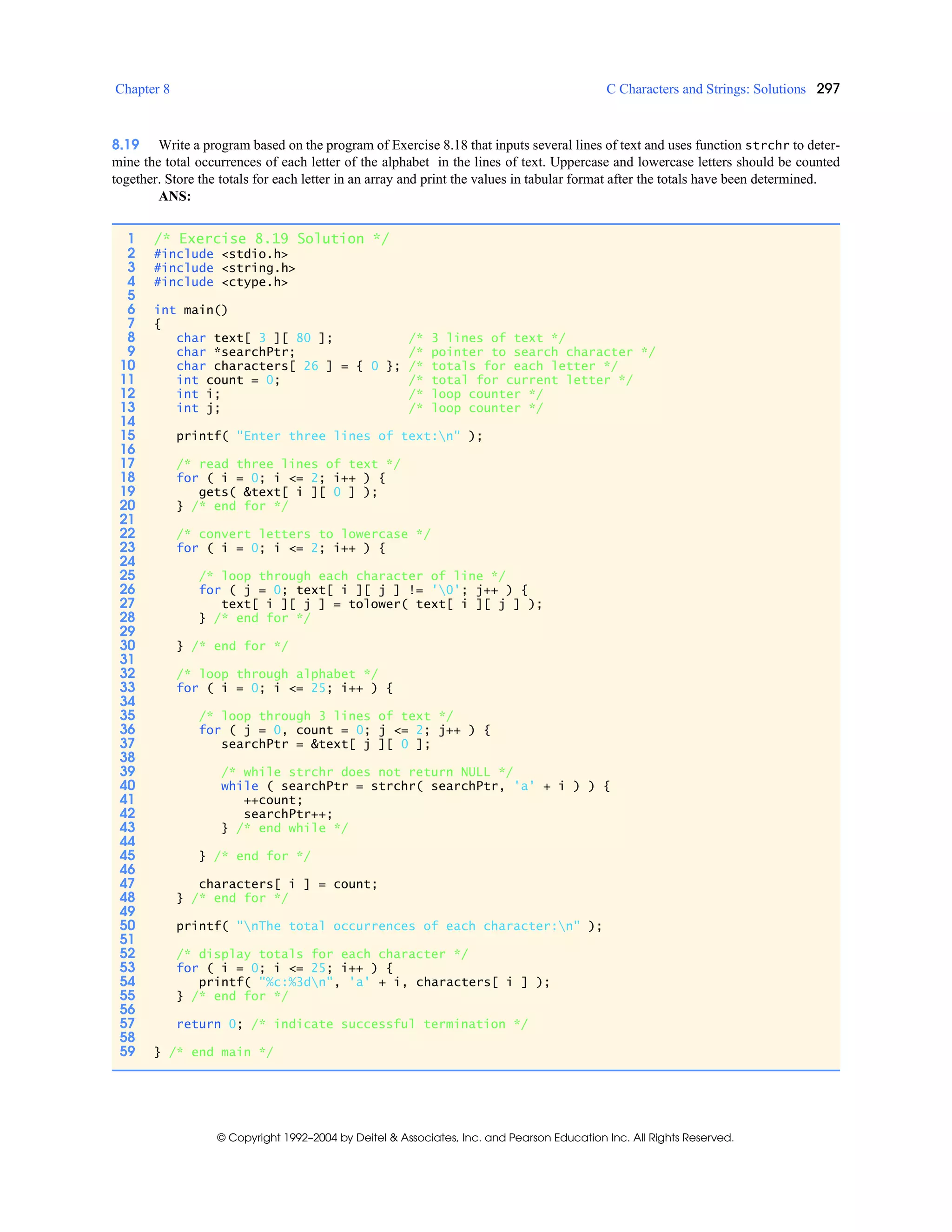The height and width of the screenshot is (1232, 952).
Task: Click the 'characters[ i ] = count;' line
Action: coord(288,884)
